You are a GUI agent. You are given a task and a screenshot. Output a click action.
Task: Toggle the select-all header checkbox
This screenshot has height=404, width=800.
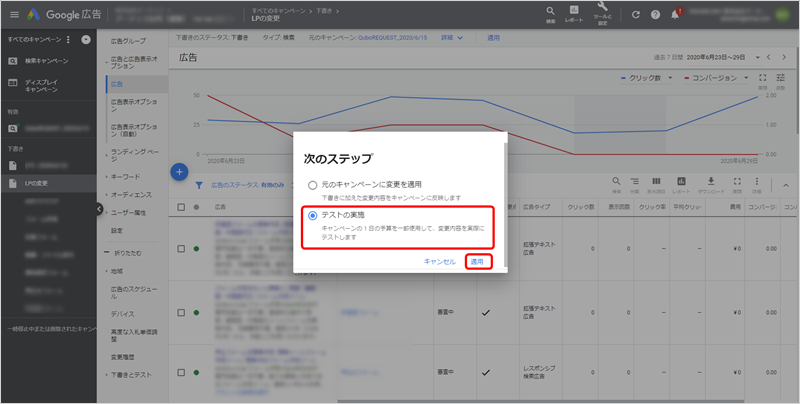pos(181,207)
